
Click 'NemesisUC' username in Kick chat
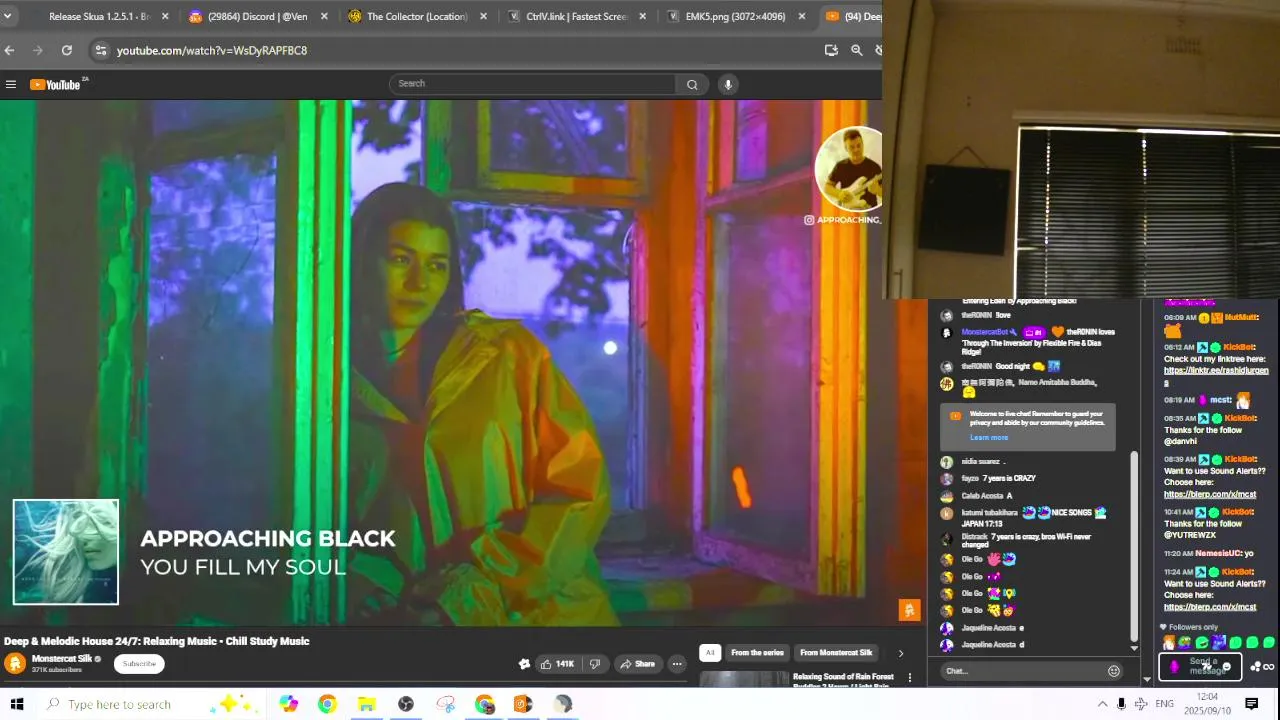[x=1218, y=553]
